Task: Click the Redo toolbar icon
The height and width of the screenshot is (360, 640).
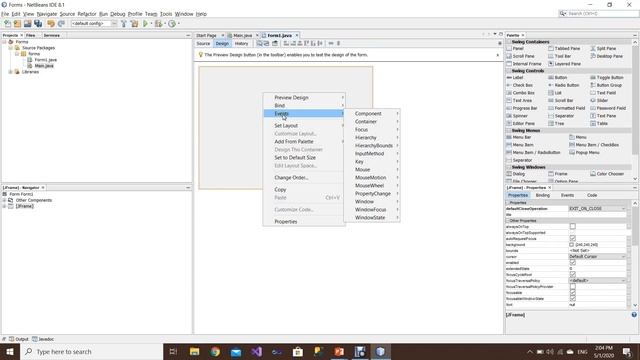Action: 61,24
